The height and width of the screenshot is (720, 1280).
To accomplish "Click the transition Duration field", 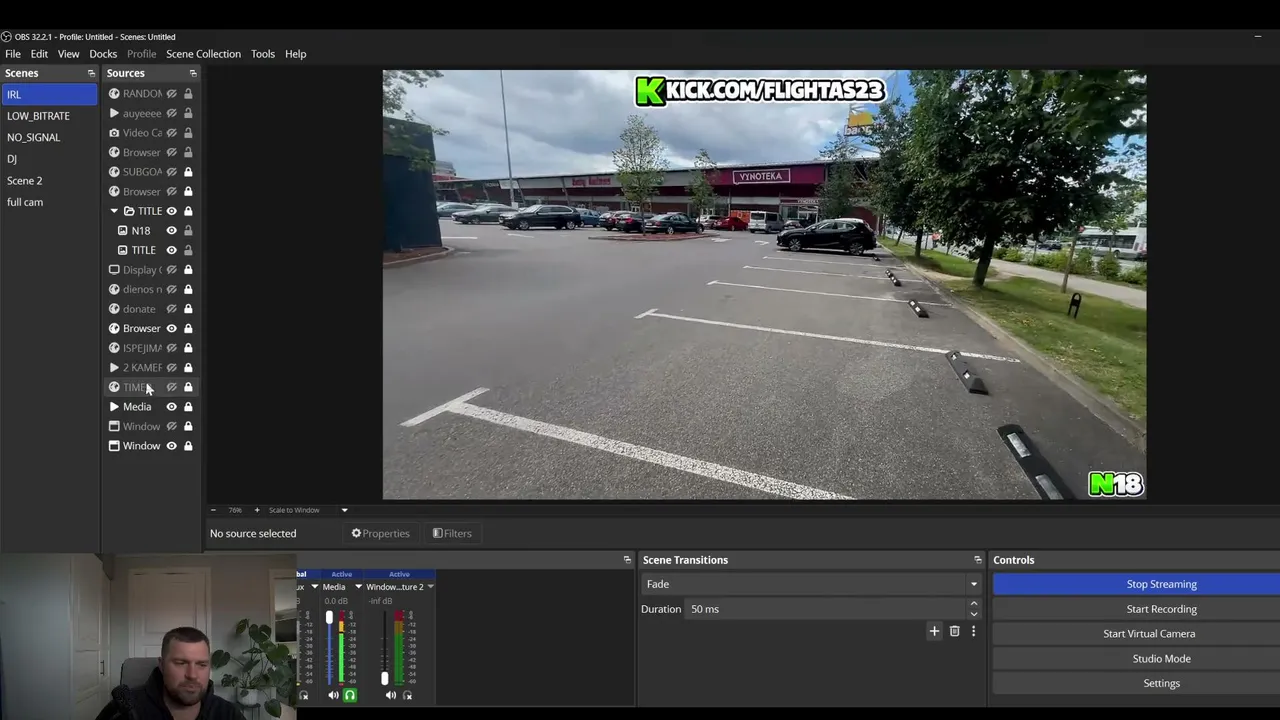I will click(825, 609).
